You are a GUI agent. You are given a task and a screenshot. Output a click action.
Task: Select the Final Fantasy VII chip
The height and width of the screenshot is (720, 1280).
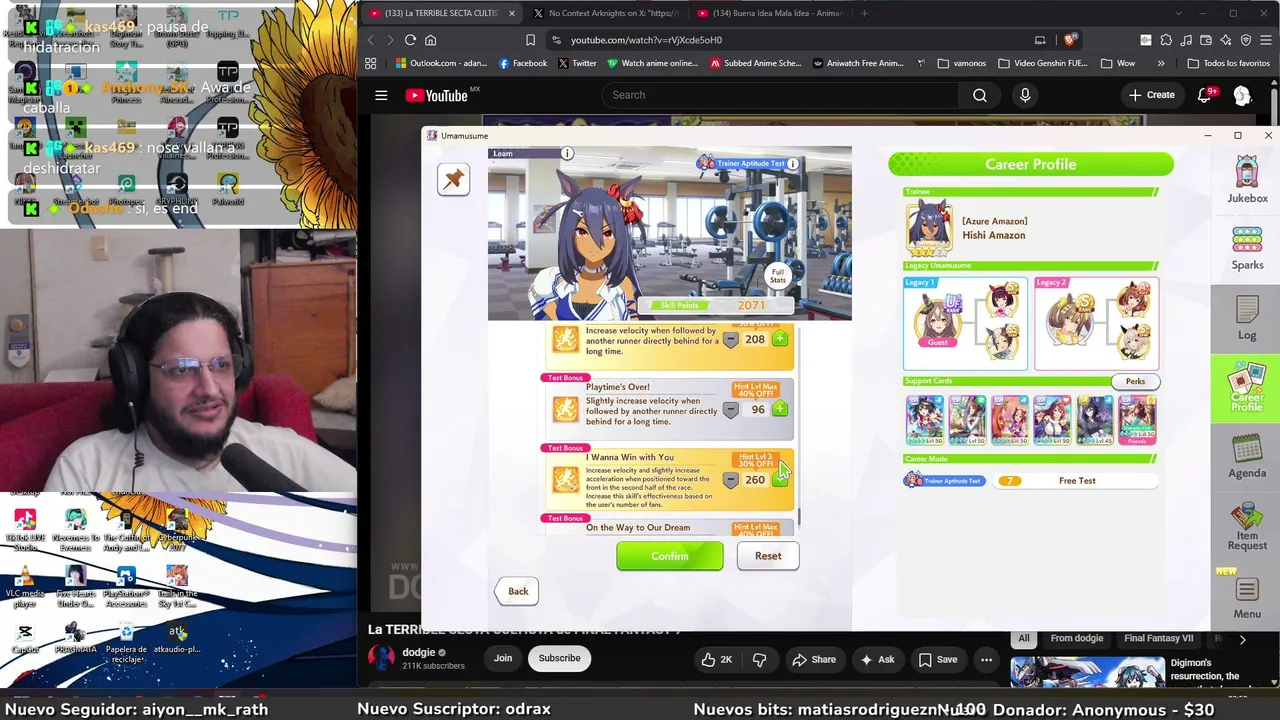click(1159, 638)
